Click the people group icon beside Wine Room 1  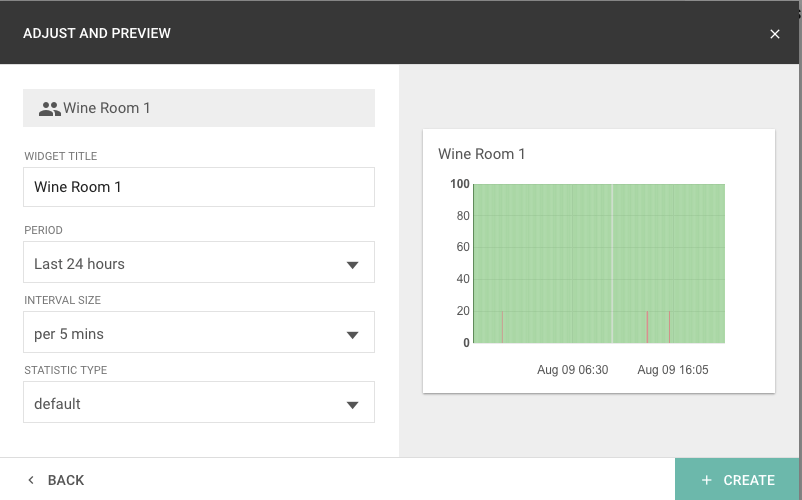point(49,108)
